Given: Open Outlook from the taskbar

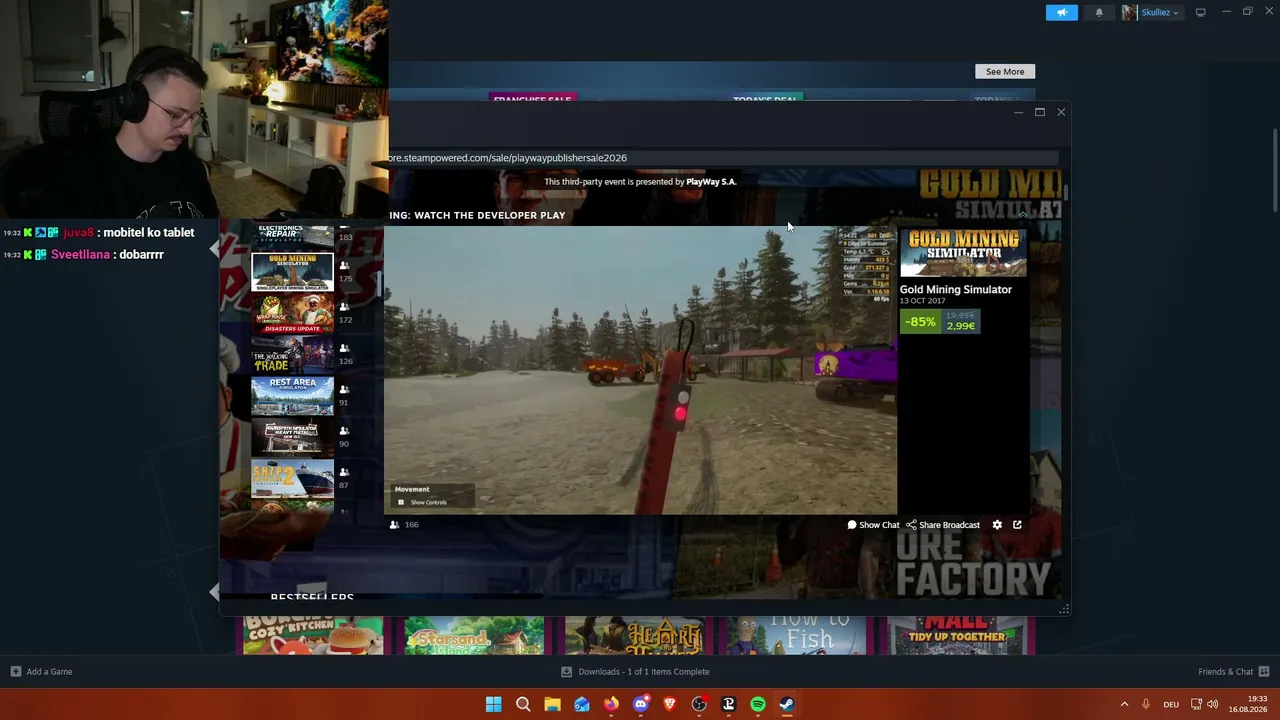Looking at the screenshot, I should pyautogui.click(x=582, y=705).
